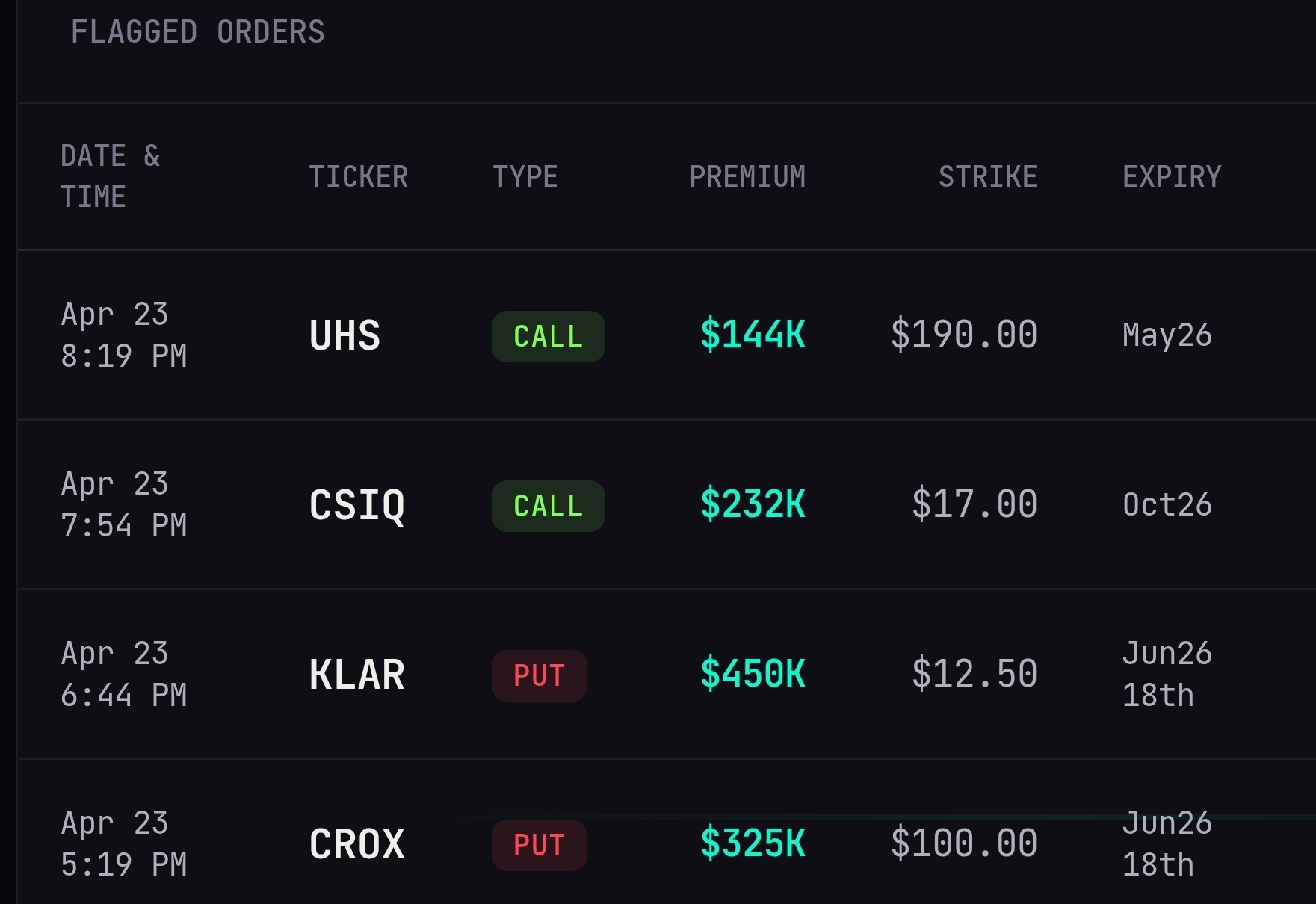Click the PUT badge on KLAR row
The image size is (1316, 904).
click(x=540, y=675)
